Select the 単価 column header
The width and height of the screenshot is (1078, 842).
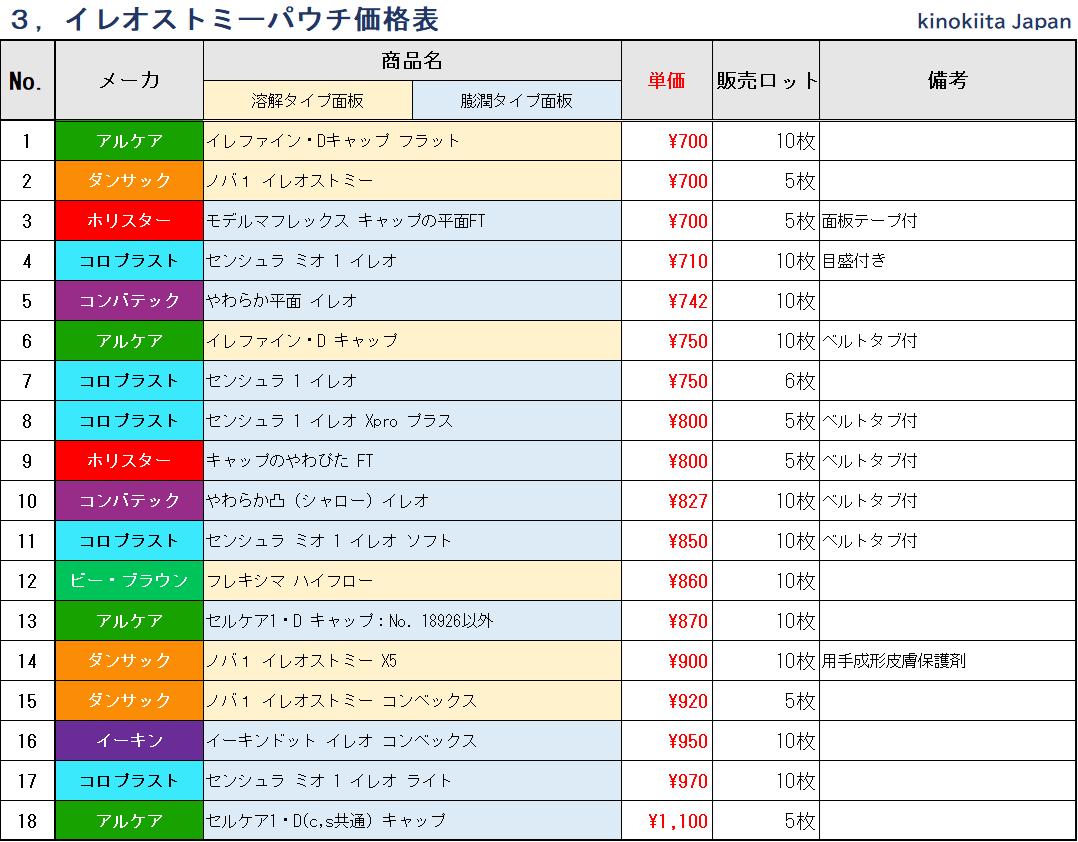[x=667, y=80]
